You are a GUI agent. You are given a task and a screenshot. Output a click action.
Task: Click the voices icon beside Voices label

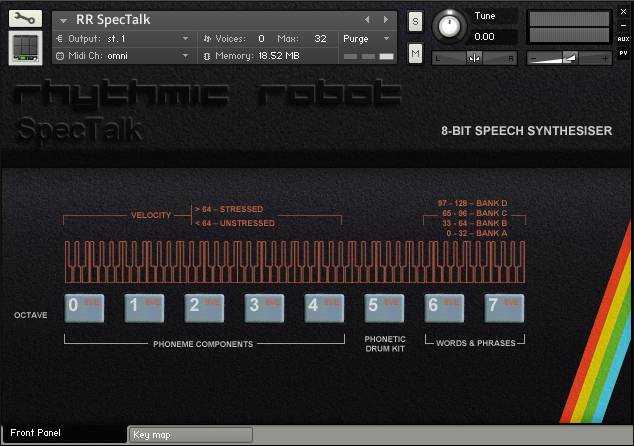pyautogui.click(x=207, y=39)
